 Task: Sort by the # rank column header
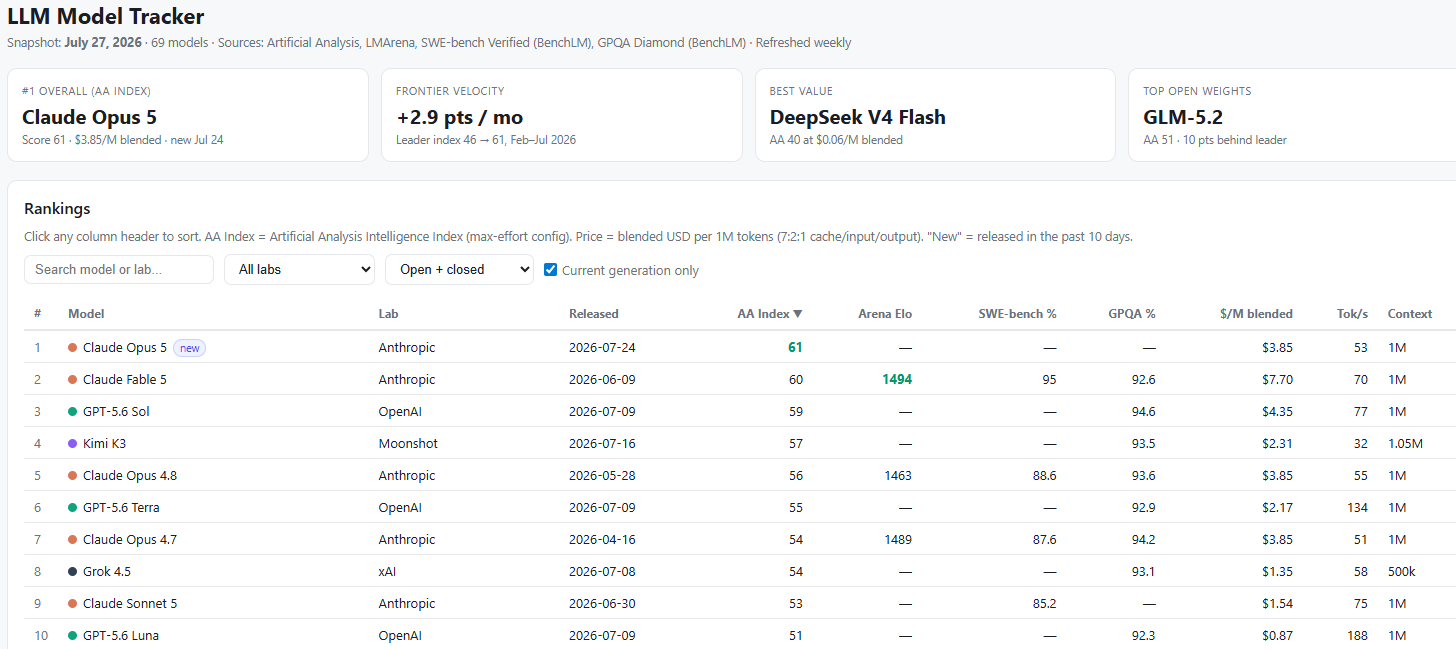38,313
